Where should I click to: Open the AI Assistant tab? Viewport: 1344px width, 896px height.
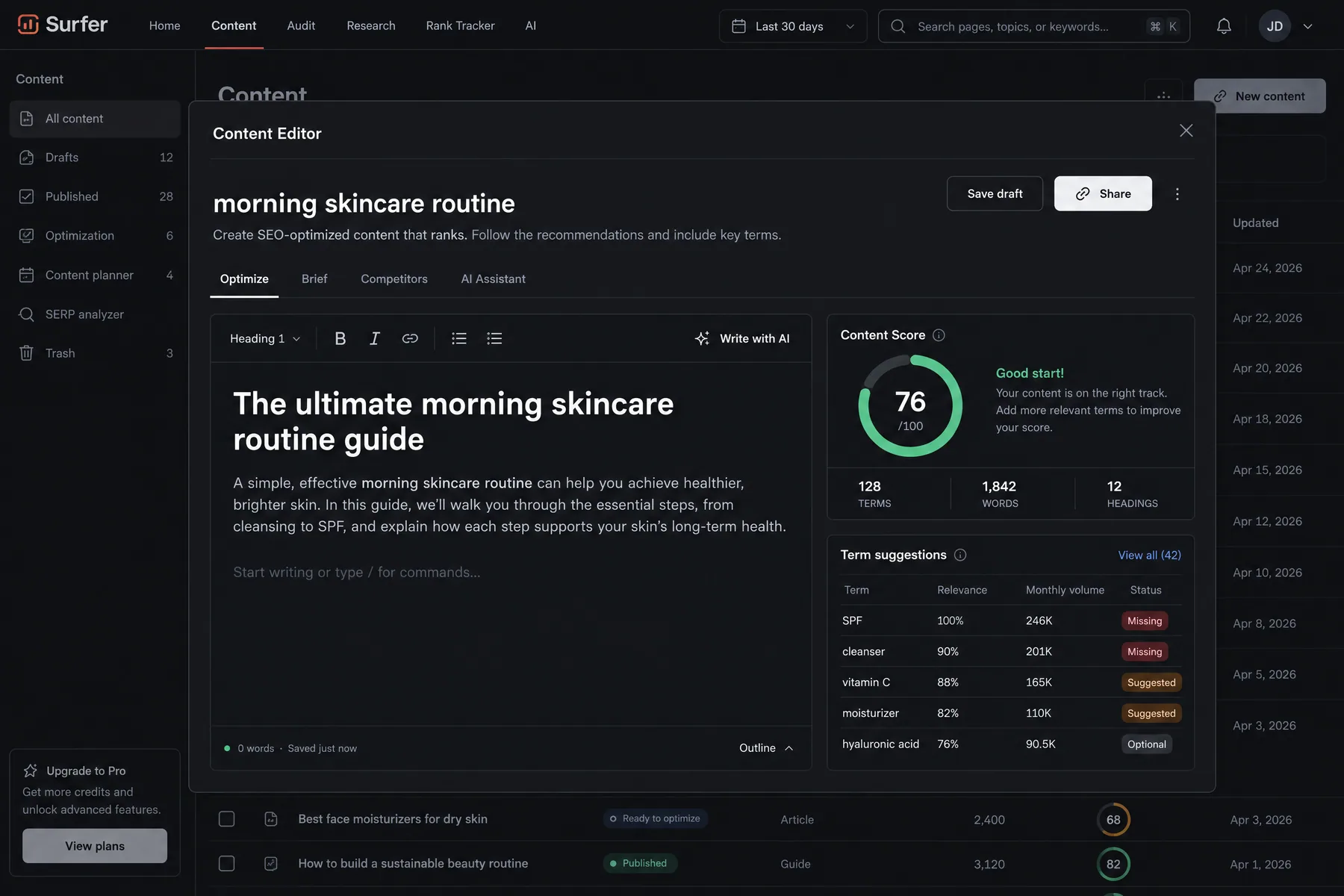tap(493, 279)
